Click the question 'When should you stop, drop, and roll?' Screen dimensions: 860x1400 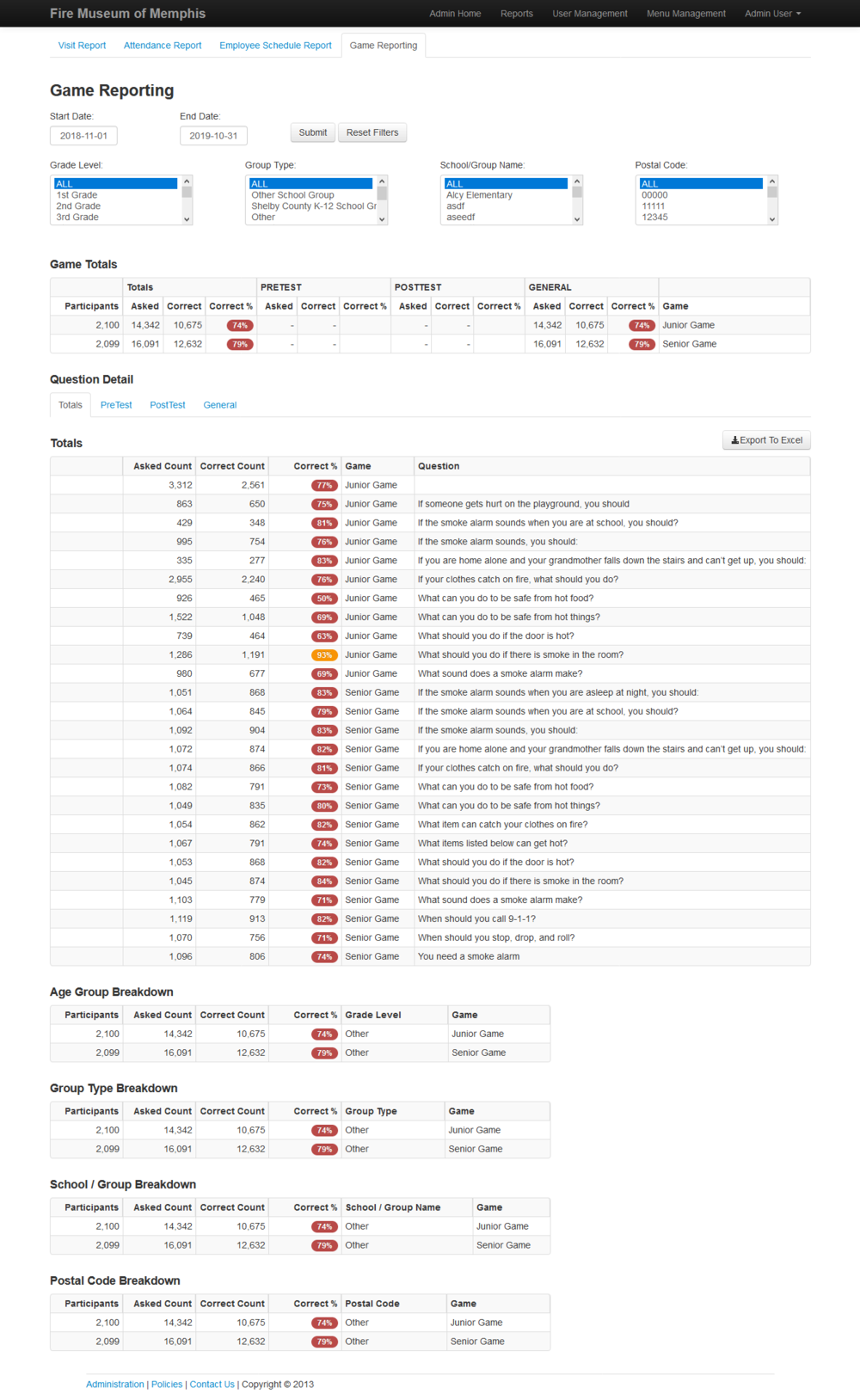(496, 938)
